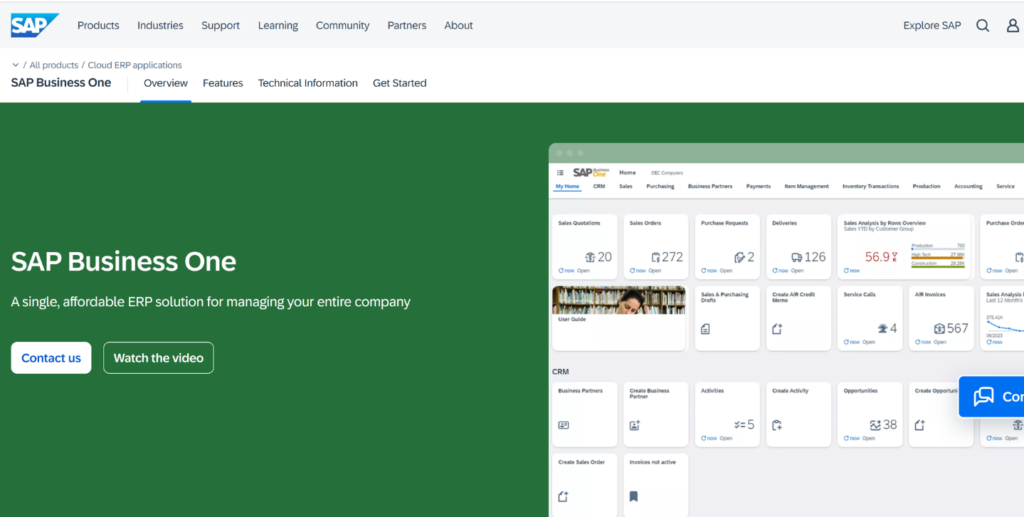Open the Support menu
This screenshot has width=1024, height=517.
click(220, 25)
